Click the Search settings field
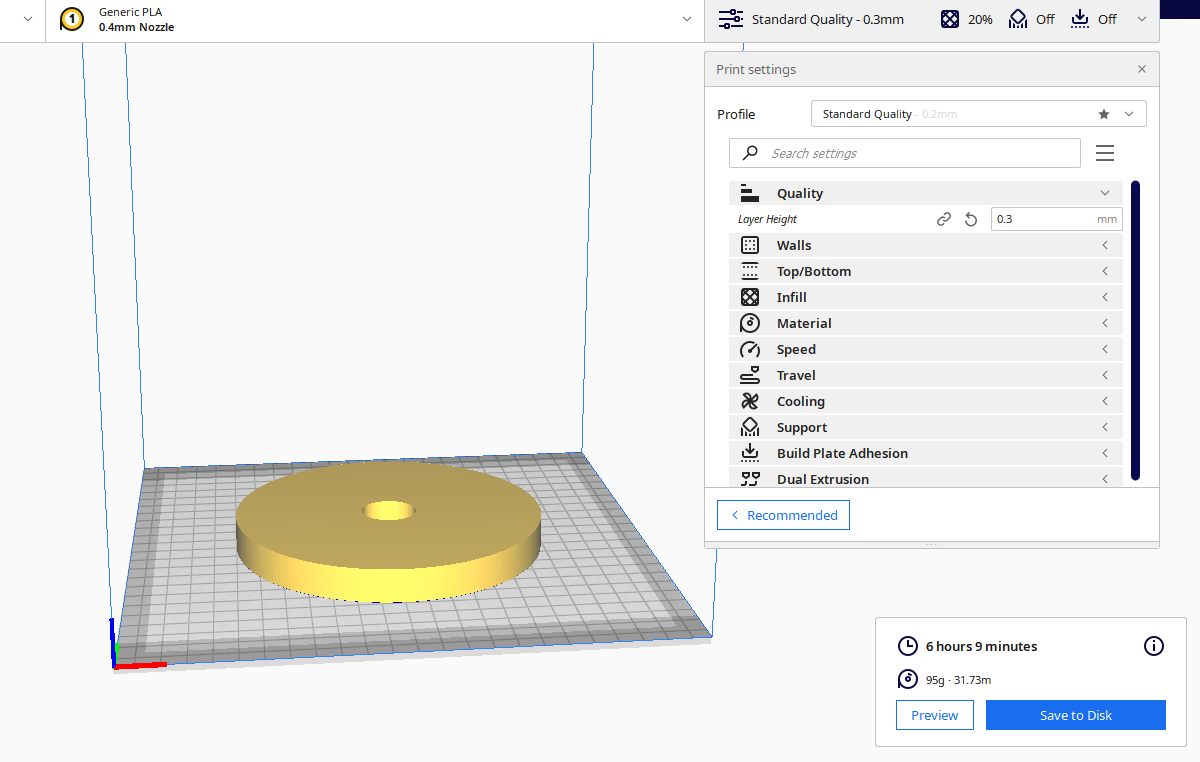1200x762 pixels. 905,153
